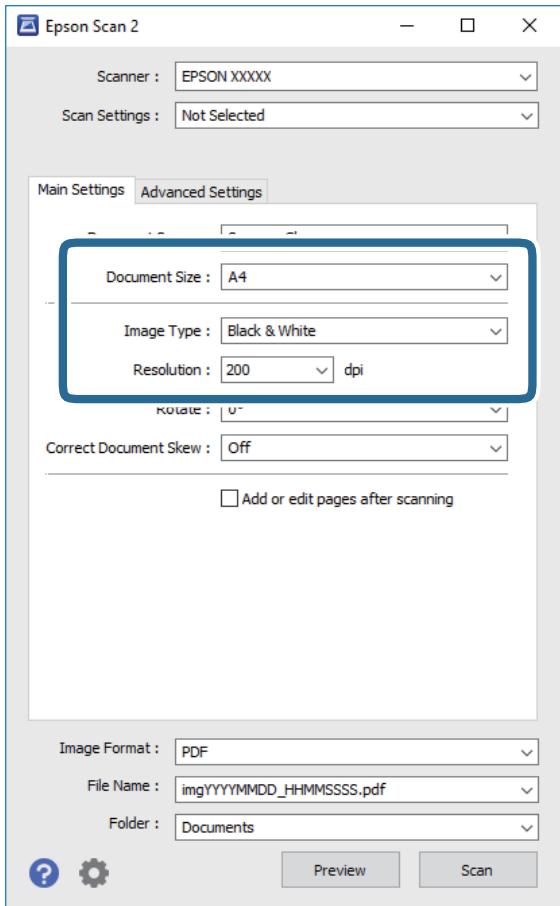Click the Resolution label

(171, 370)
